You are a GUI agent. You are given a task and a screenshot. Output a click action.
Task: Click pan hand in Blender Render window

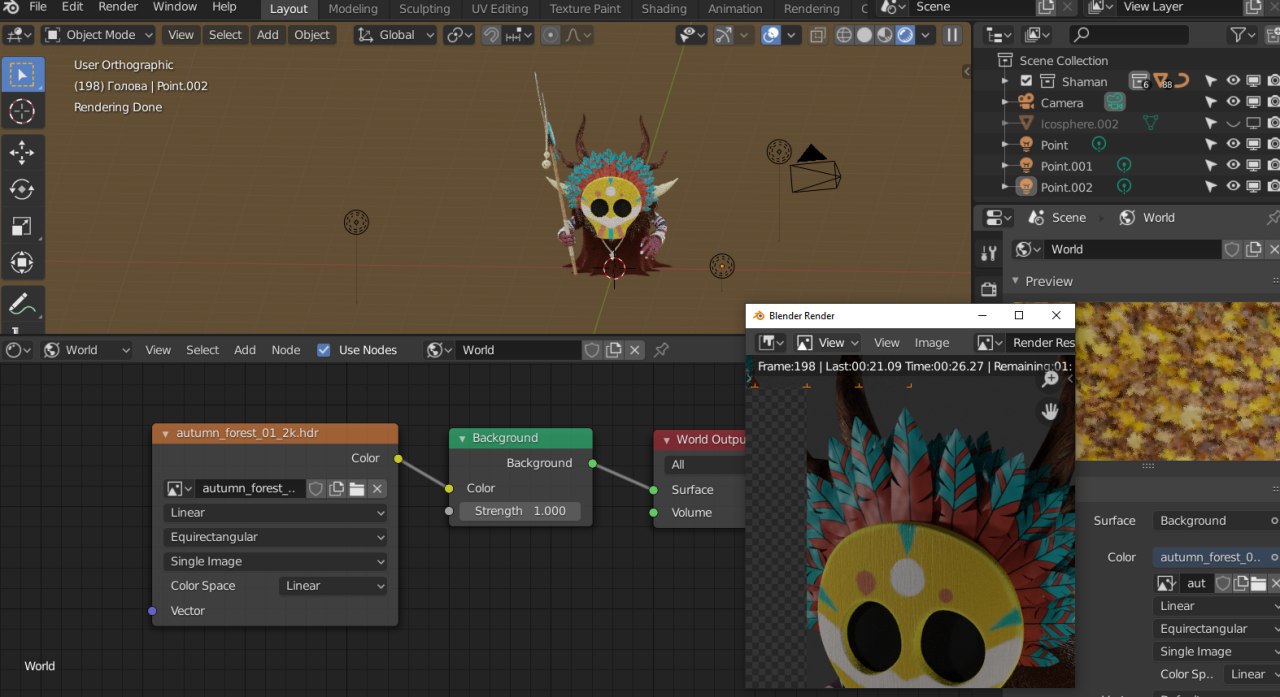tap(1050, 411)
